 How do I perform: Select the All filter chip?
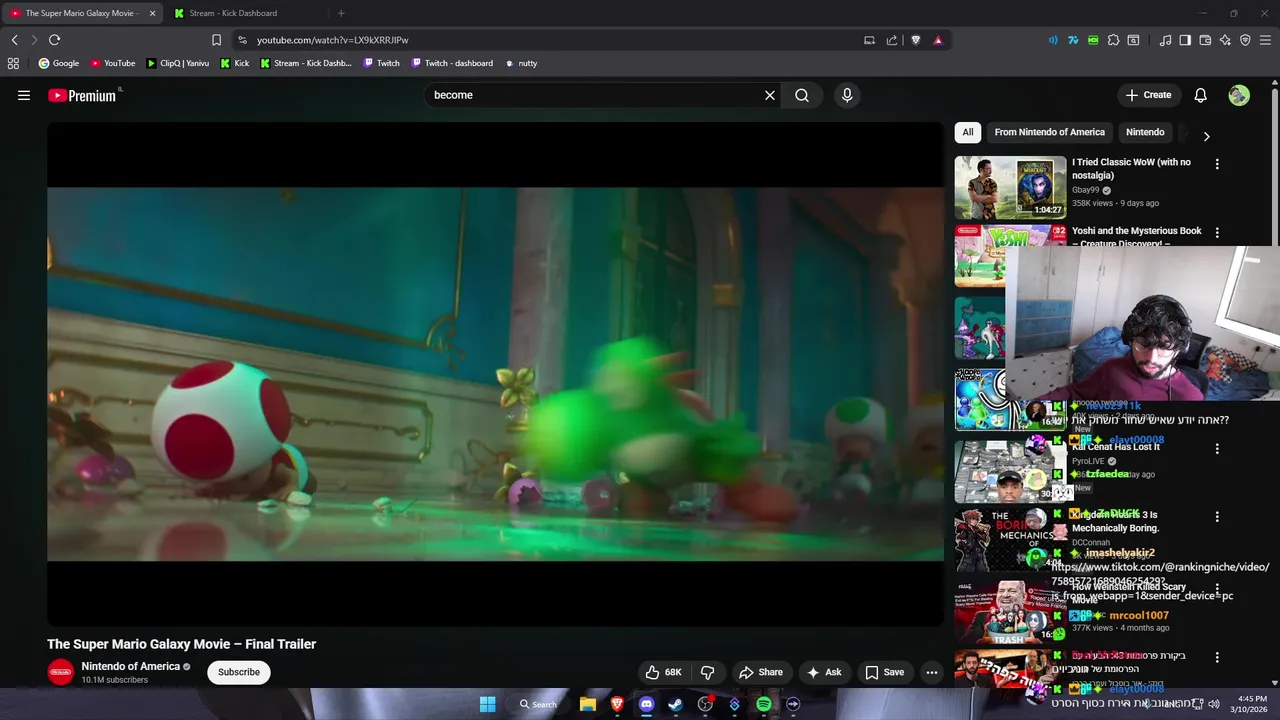click(968, 132)
